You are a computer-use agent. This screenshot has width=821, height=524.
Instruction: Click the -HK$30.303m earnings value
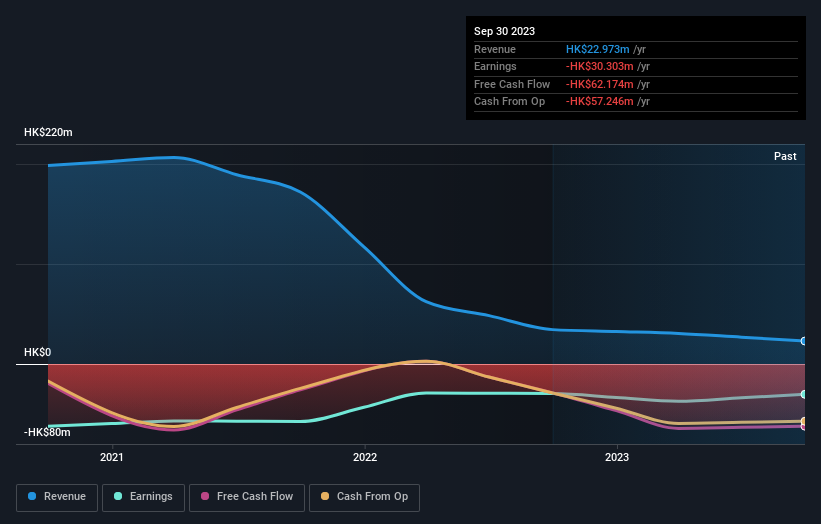click(x=600, y=66)
